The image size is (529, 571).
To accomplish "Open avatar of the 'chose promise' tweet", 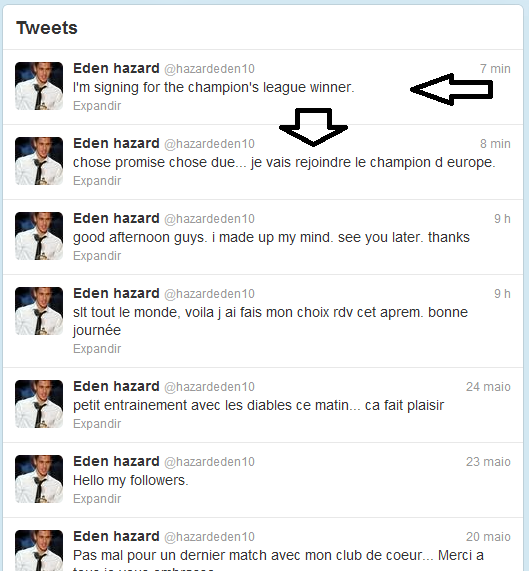I will pyautogui.click(x=39, y=161).
